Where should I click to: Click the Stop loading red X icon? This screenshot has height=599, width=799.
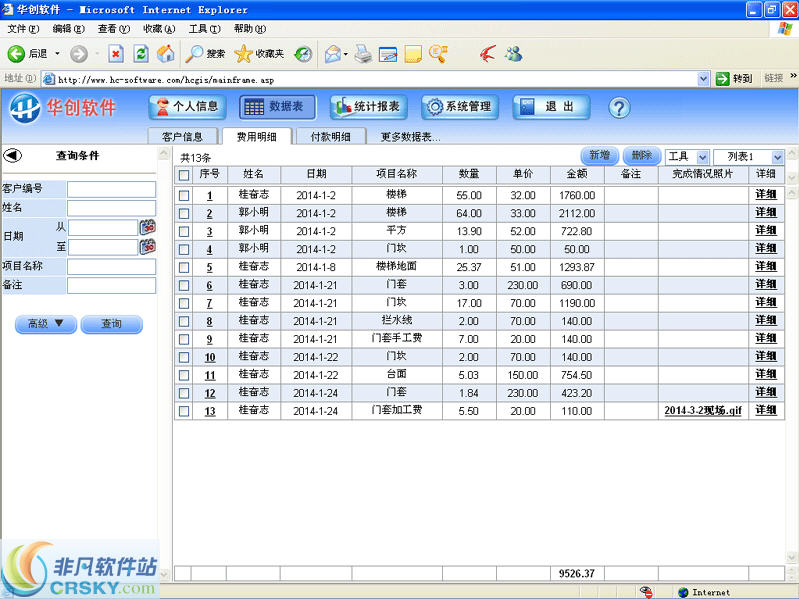(x=116, y=53)
